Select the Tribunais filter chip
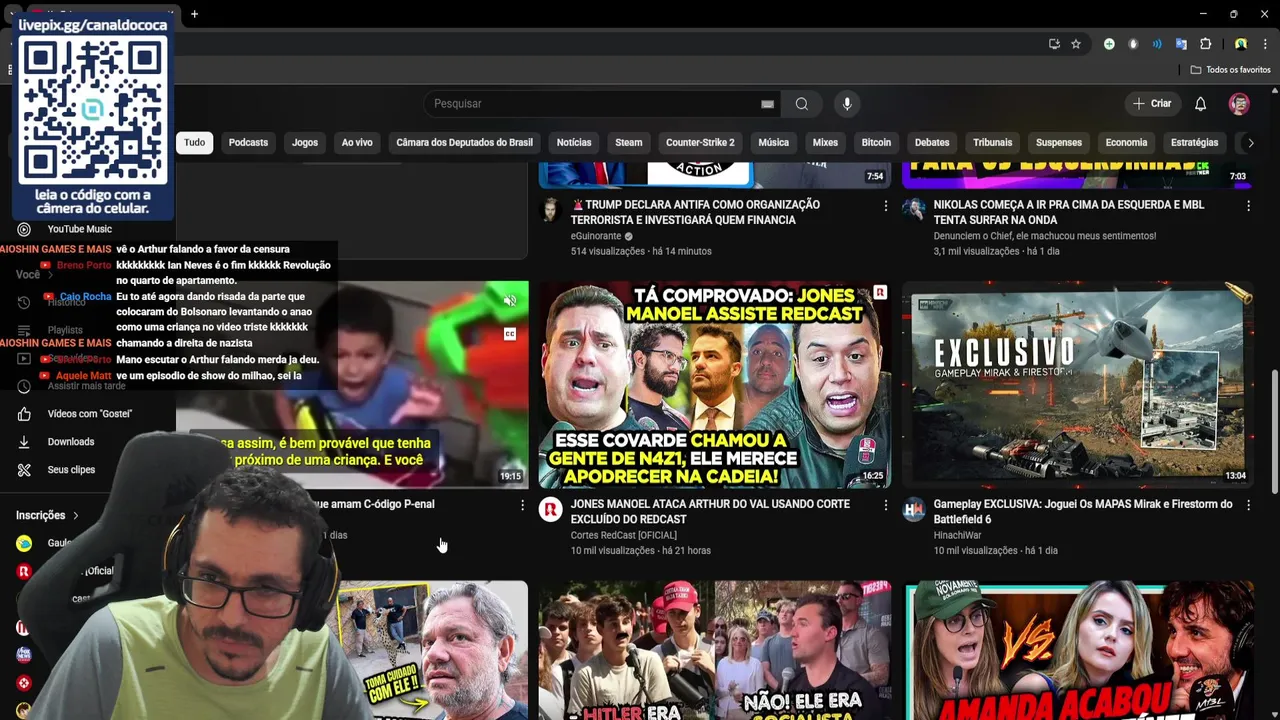1280x720 pixels. 992,143
